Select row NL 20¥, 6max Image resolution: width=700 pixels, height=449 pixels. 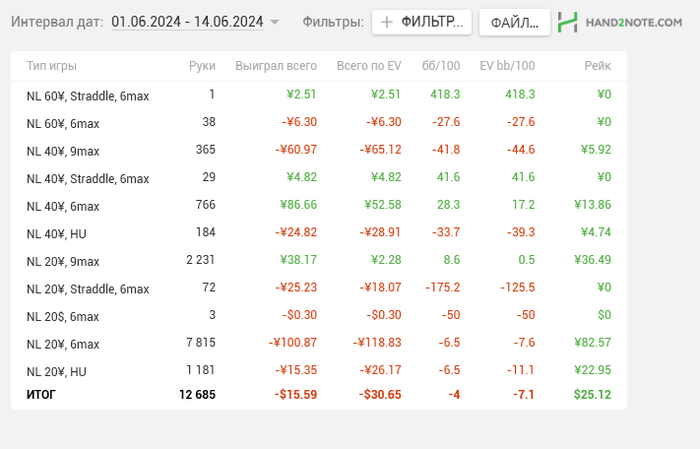coord(319,344)
